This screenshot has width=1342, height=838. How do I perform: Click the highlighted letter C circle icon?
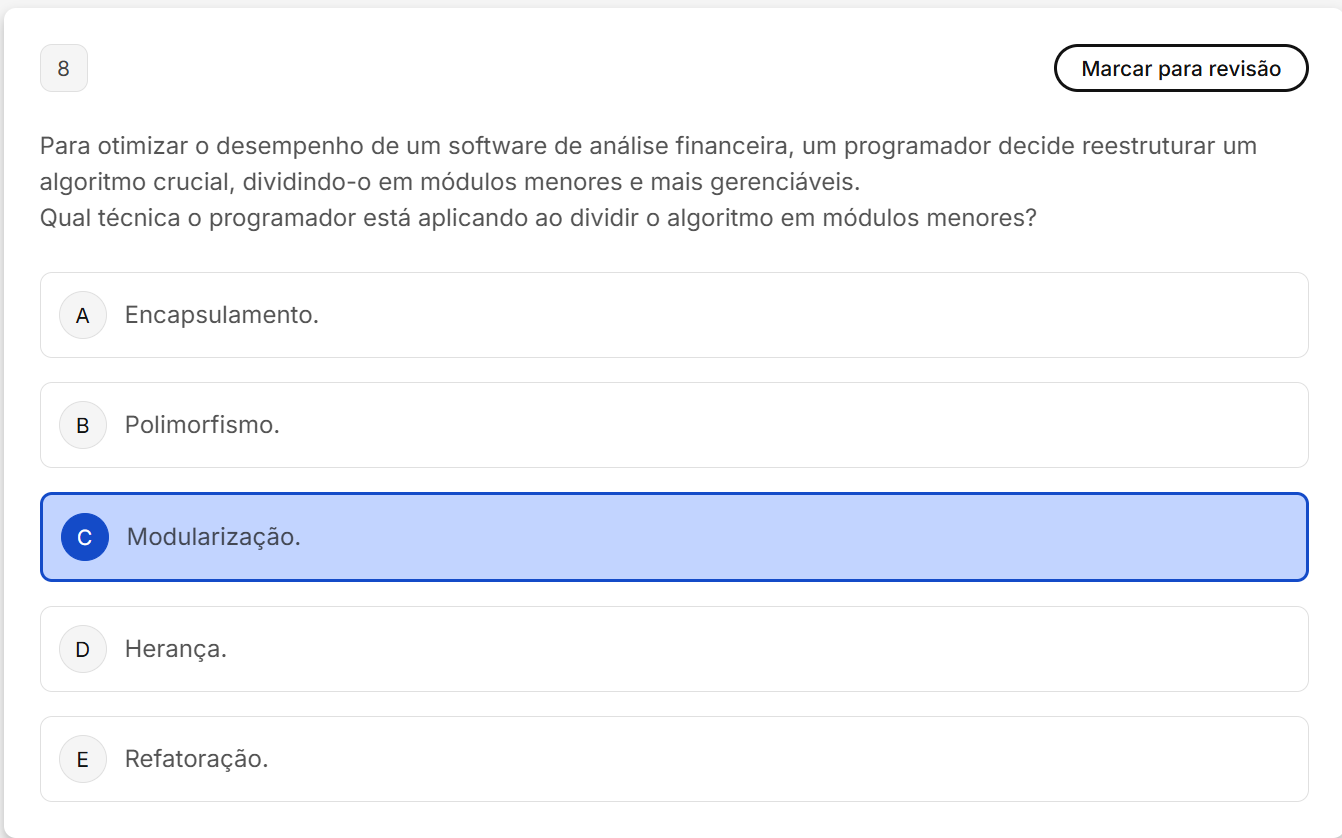point(85,538)
